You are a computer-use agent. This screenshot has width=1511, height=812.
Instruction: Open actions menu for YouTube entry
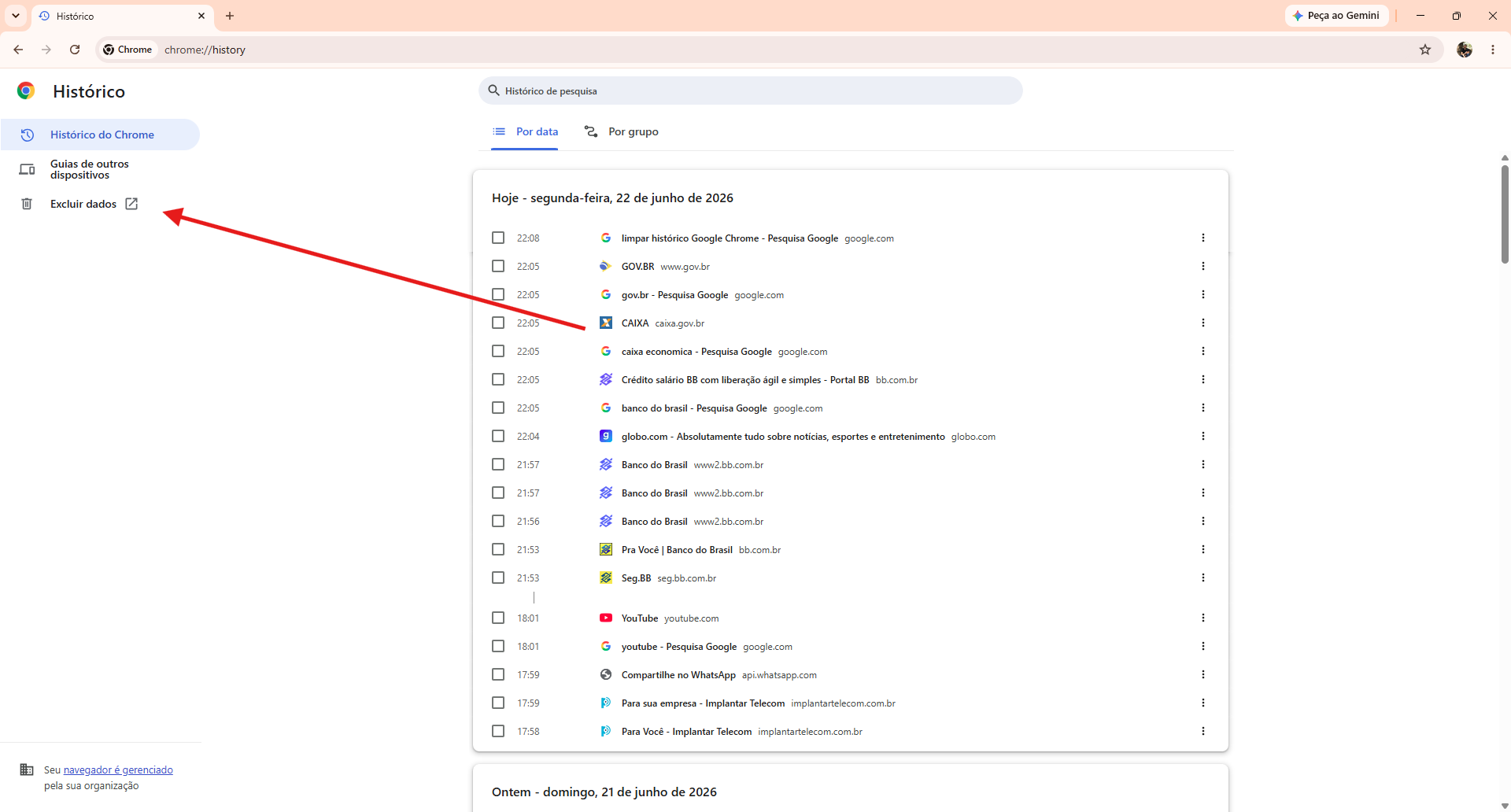click(x=1203, y=618)
